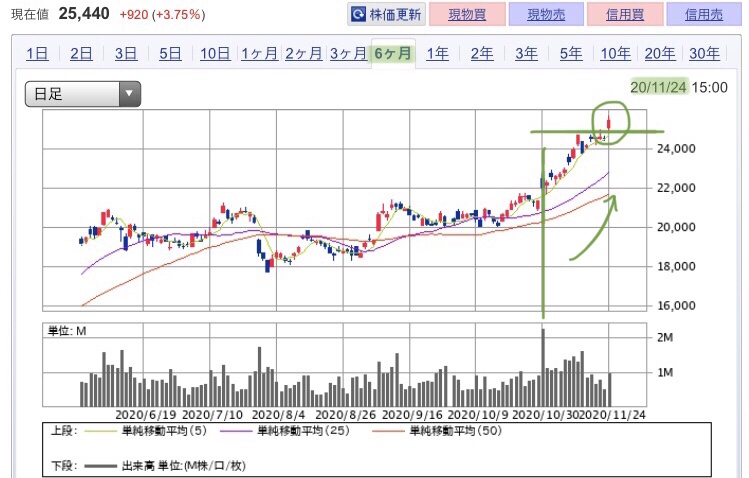This screenshot has width=749, height=478.
Task: Click the 2020/10/9 date axis label
Action: 478,414
